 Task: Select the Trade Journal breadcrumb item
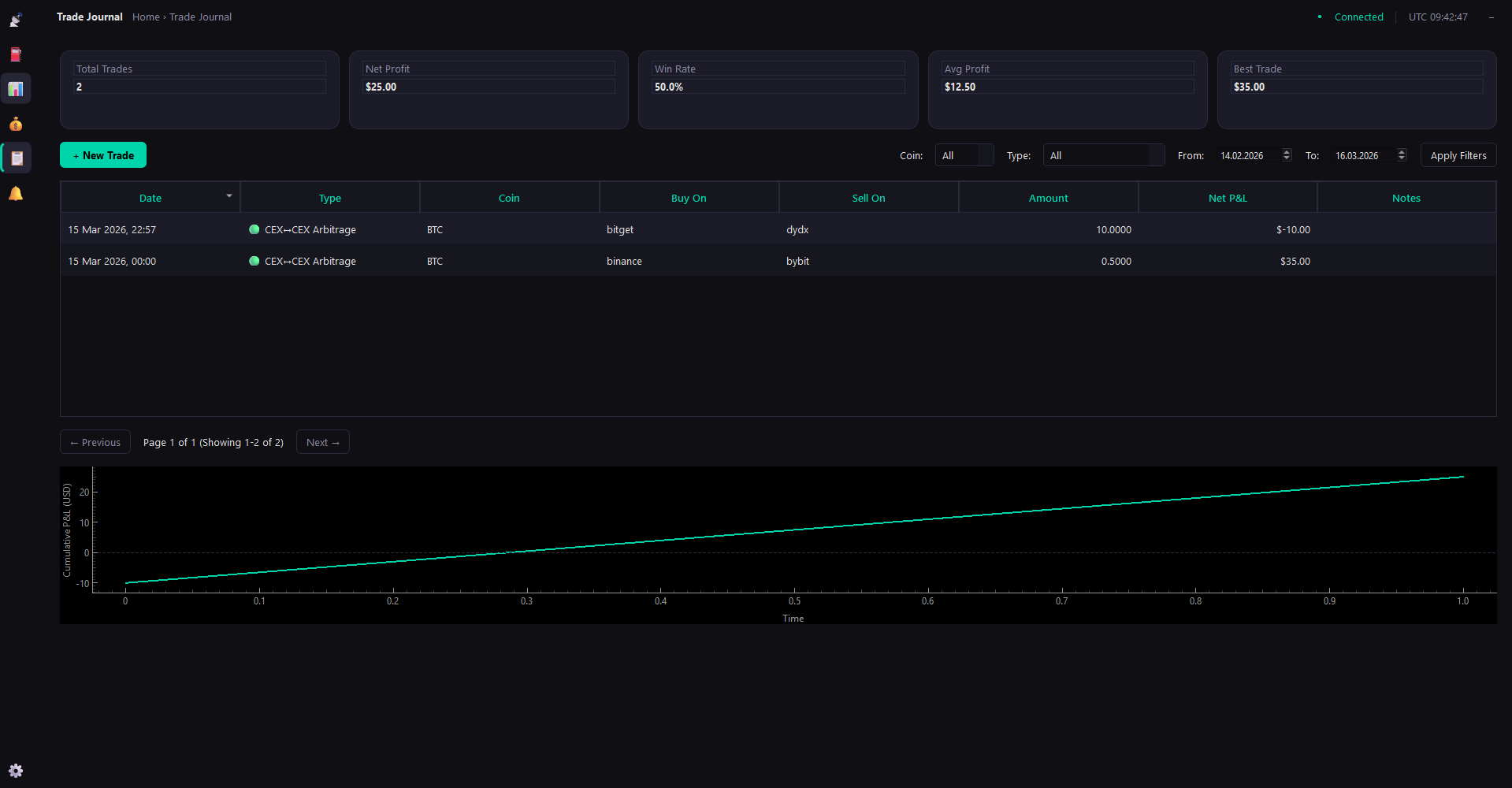[200, 17]
